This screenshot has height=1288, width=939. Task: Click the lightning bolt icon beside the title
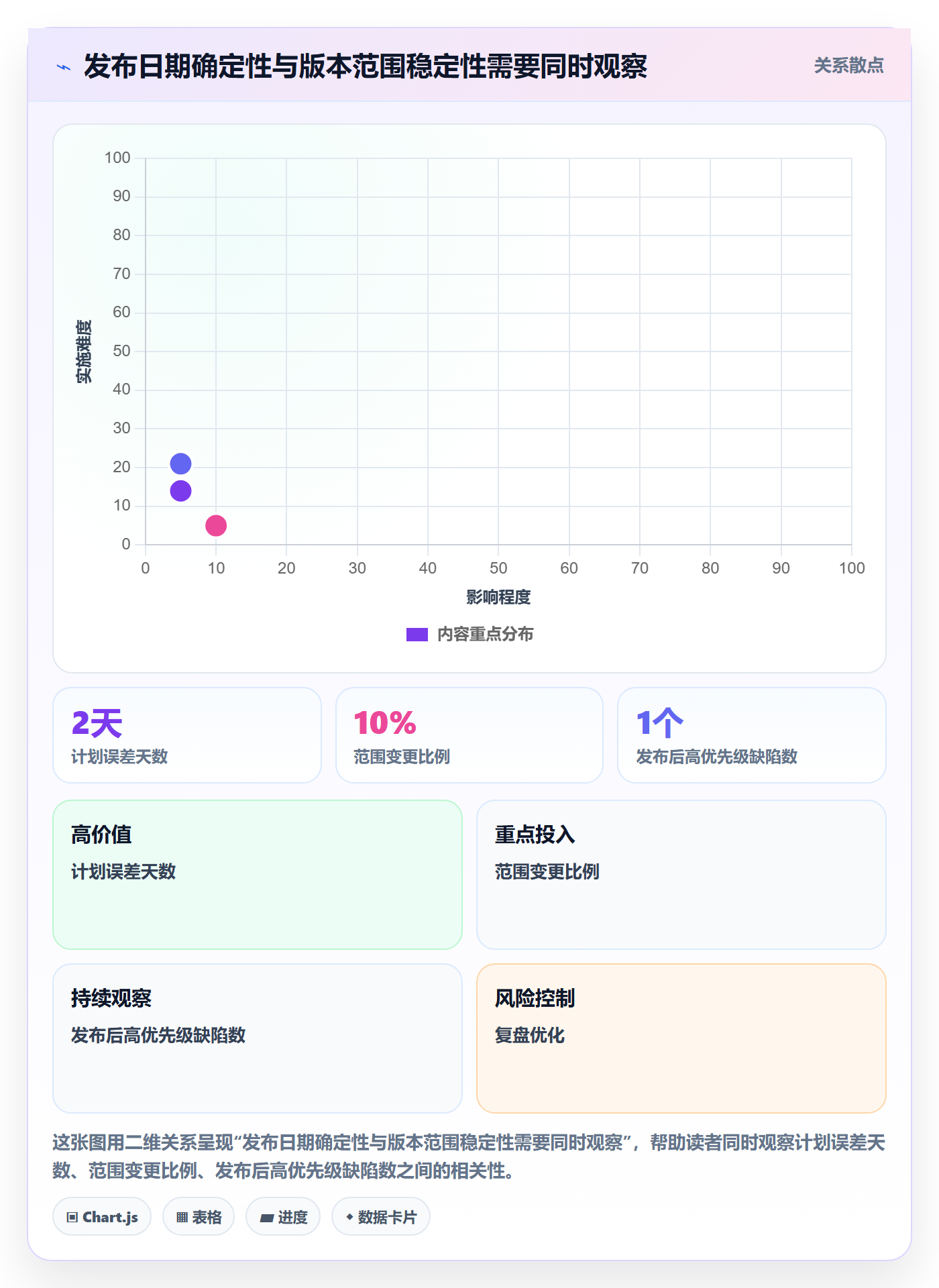coord(64,67)
